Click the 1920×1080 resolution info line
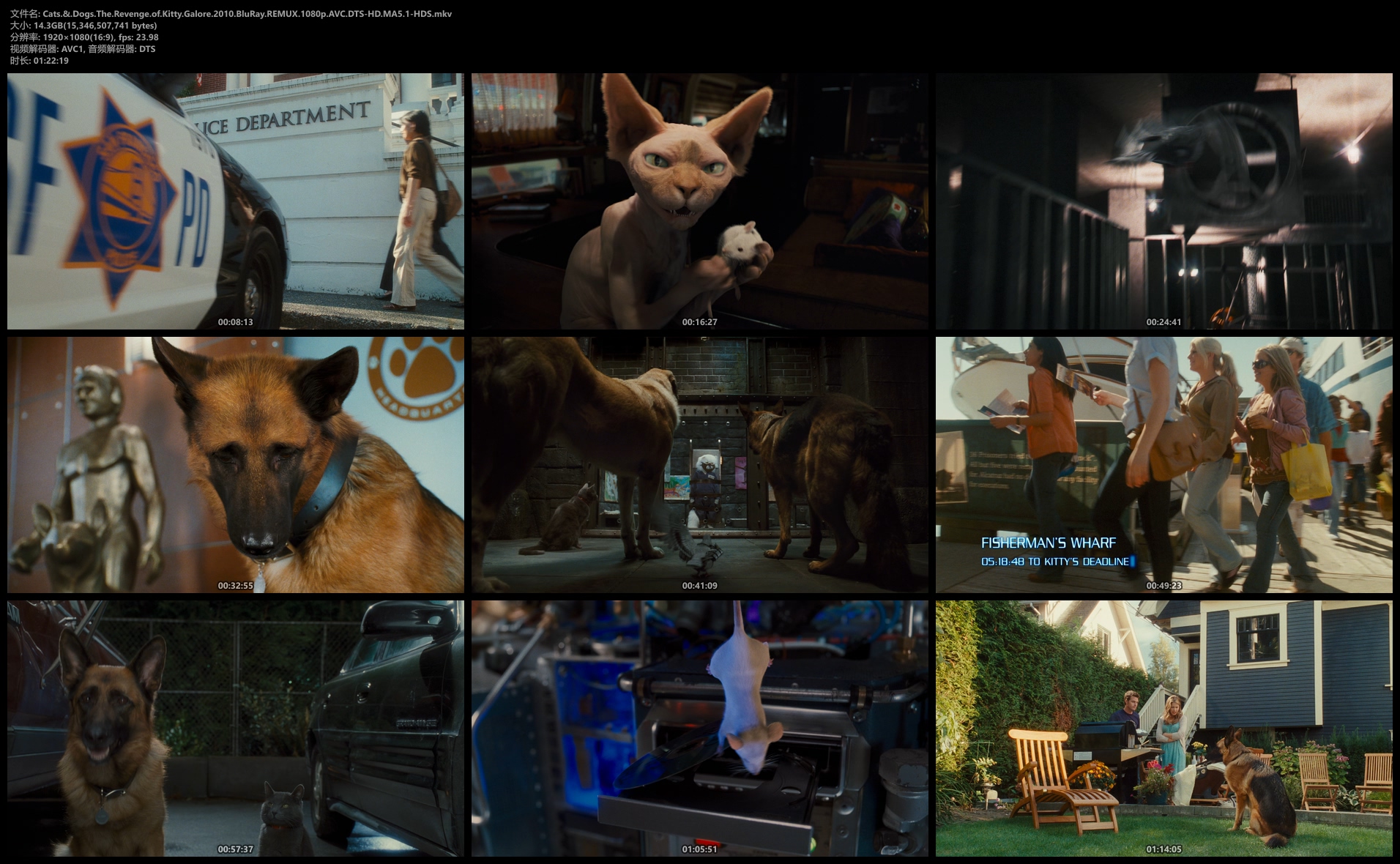The height and width of the screenshot is (864, 1400). (84, 37)
